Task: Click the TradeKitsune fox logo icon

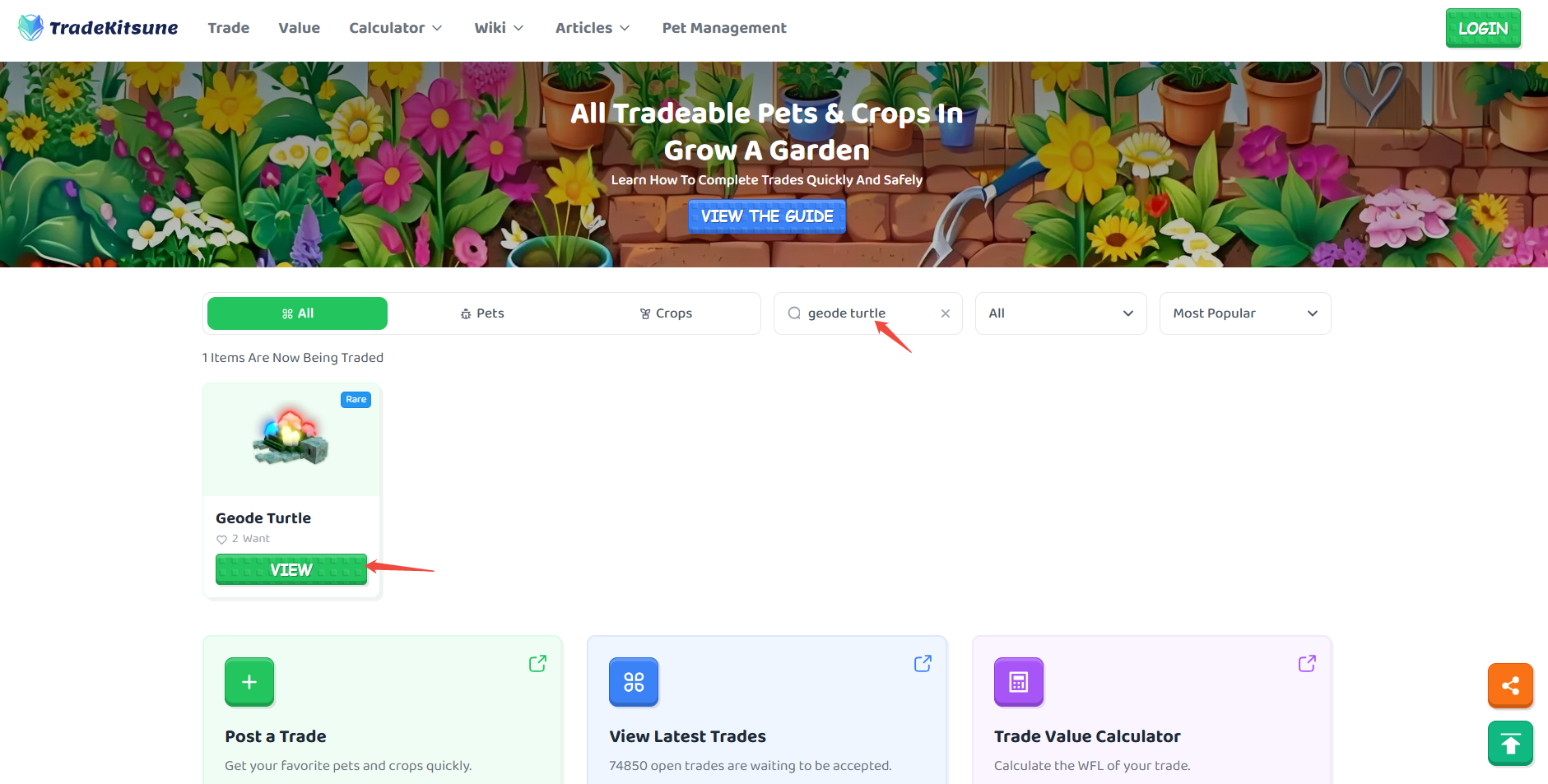Action: tap(30, 28)
